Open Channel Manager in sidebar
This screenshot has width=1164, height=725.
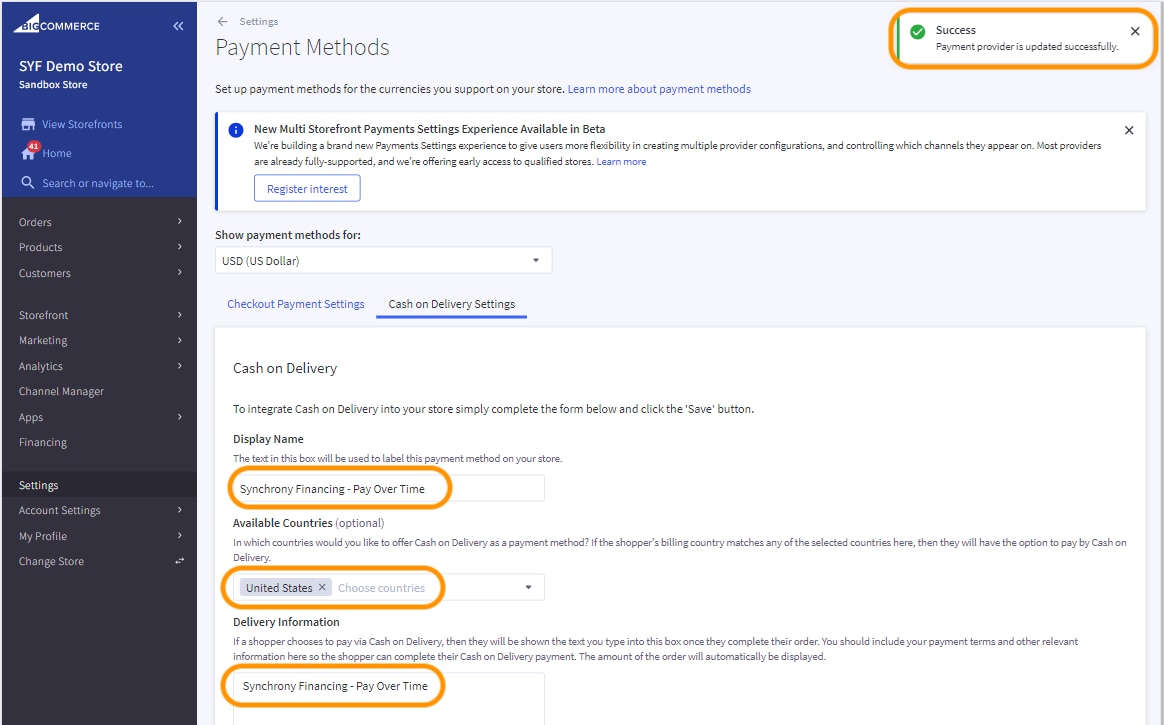61,391
